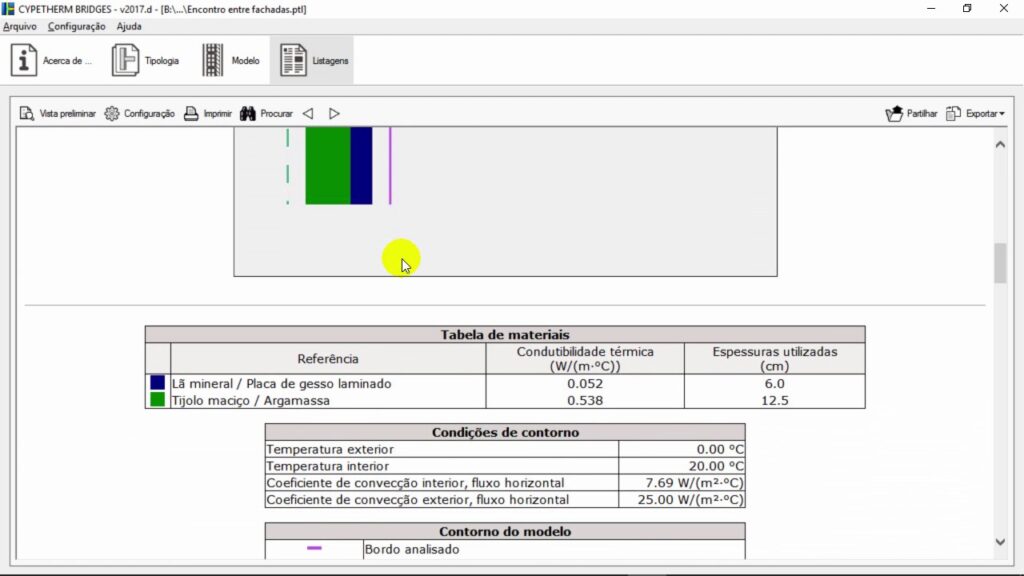1024x576 pixels.
Task: Expand the Exportar dropdown
Action: (x=976, y=114)
